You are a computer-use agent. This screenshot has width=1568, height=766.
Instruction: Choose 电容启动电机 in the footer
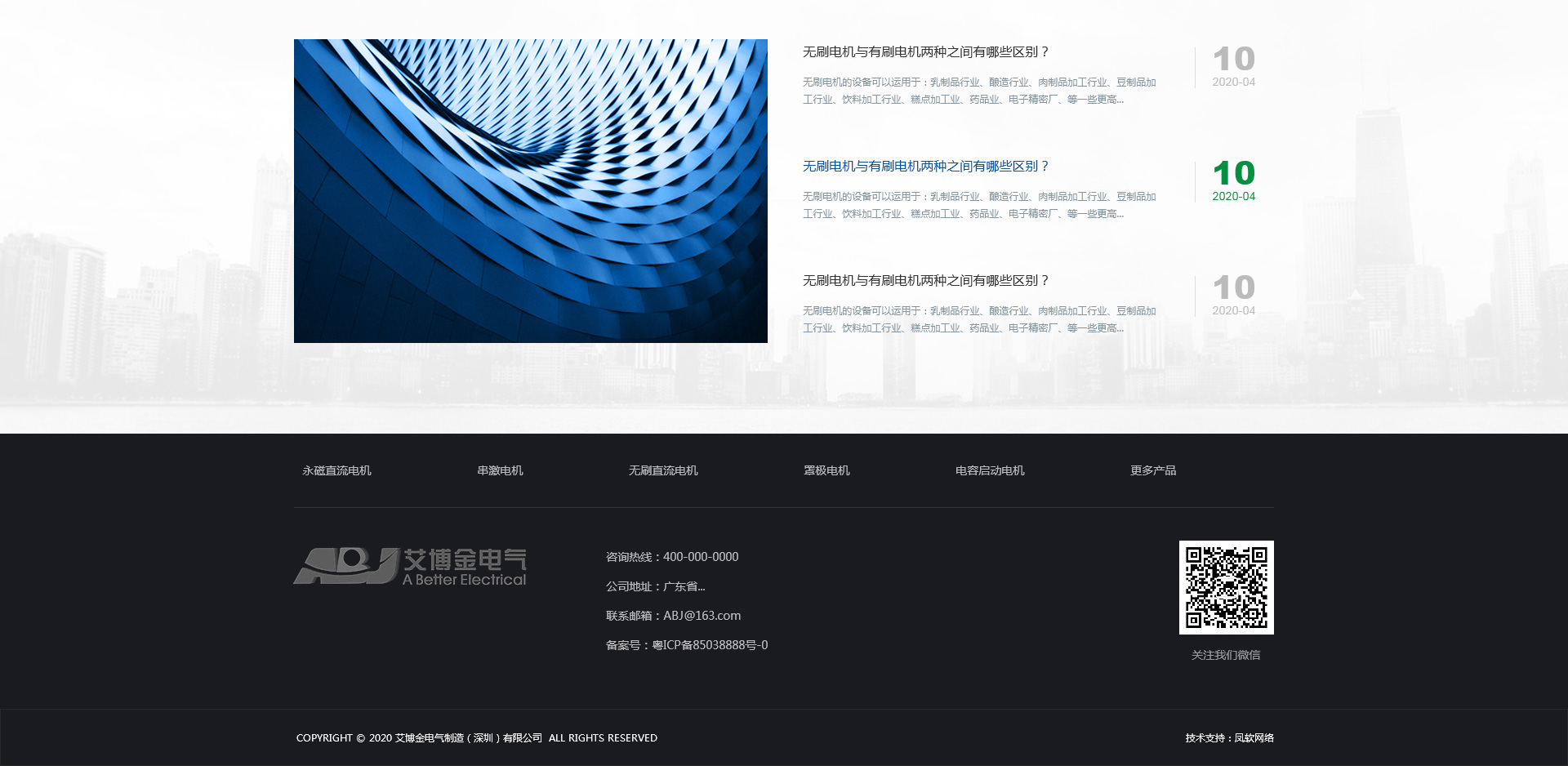coord(990,470)
